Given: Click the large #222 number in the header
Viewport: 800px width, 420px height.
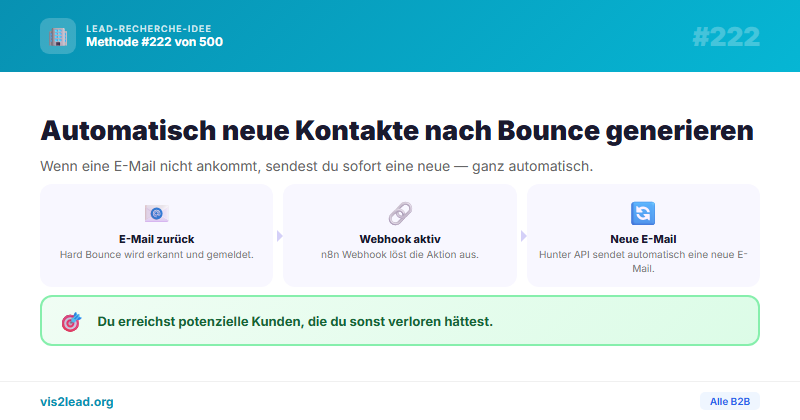Looking at the screenshot, I should tap(726, 37).
